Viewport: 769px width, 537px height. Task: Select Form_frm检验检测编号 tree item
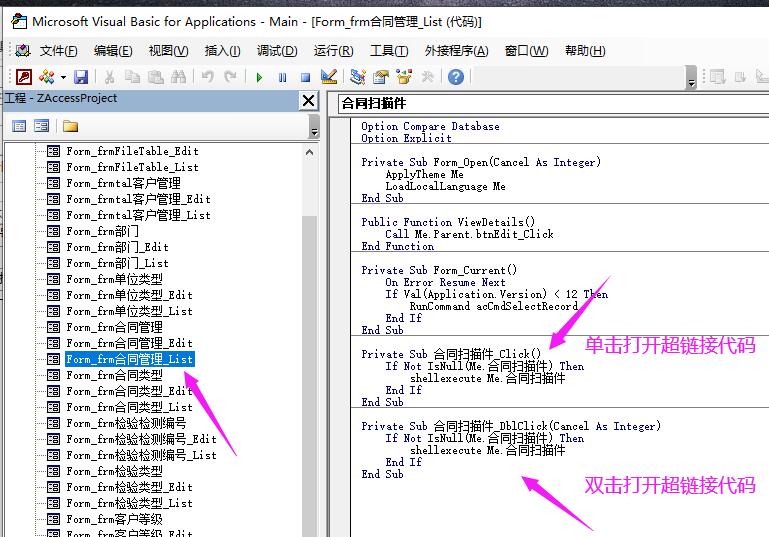click(126, 423)
